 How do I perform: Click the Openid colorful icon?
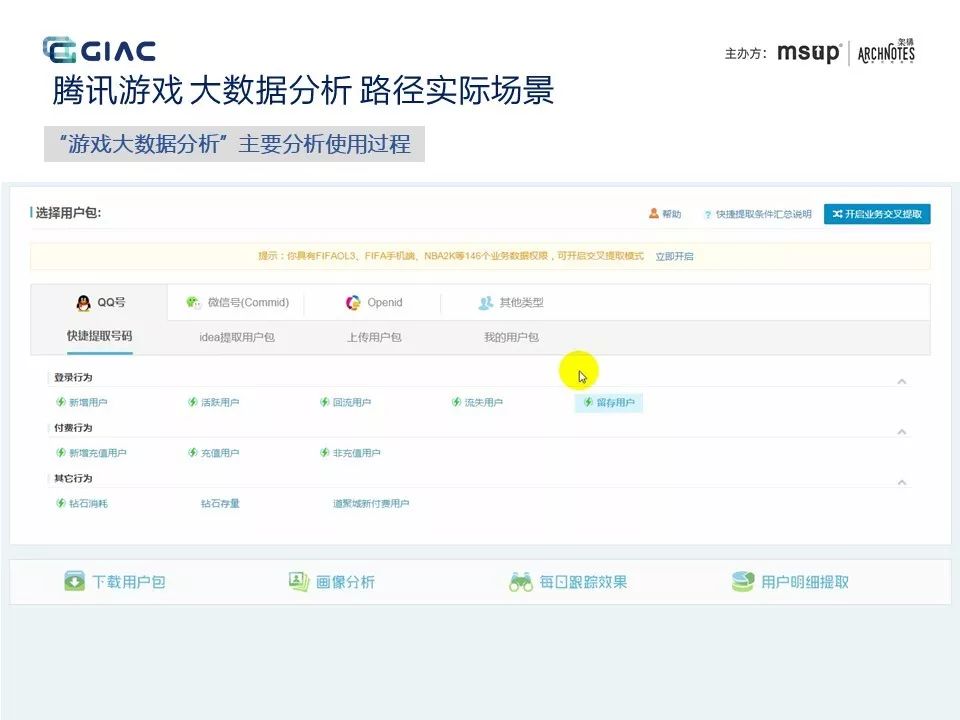click(x=353, y=302)
